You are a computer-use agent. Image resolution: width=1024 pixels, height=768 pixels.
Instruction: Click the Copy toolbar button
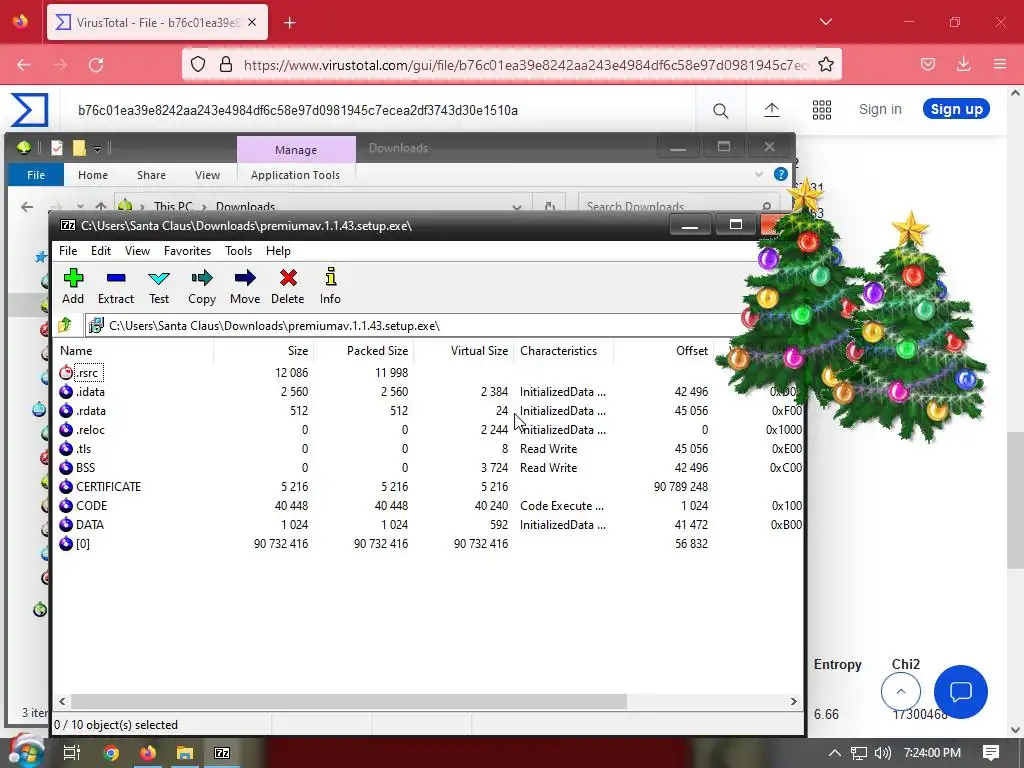(202, 286)
